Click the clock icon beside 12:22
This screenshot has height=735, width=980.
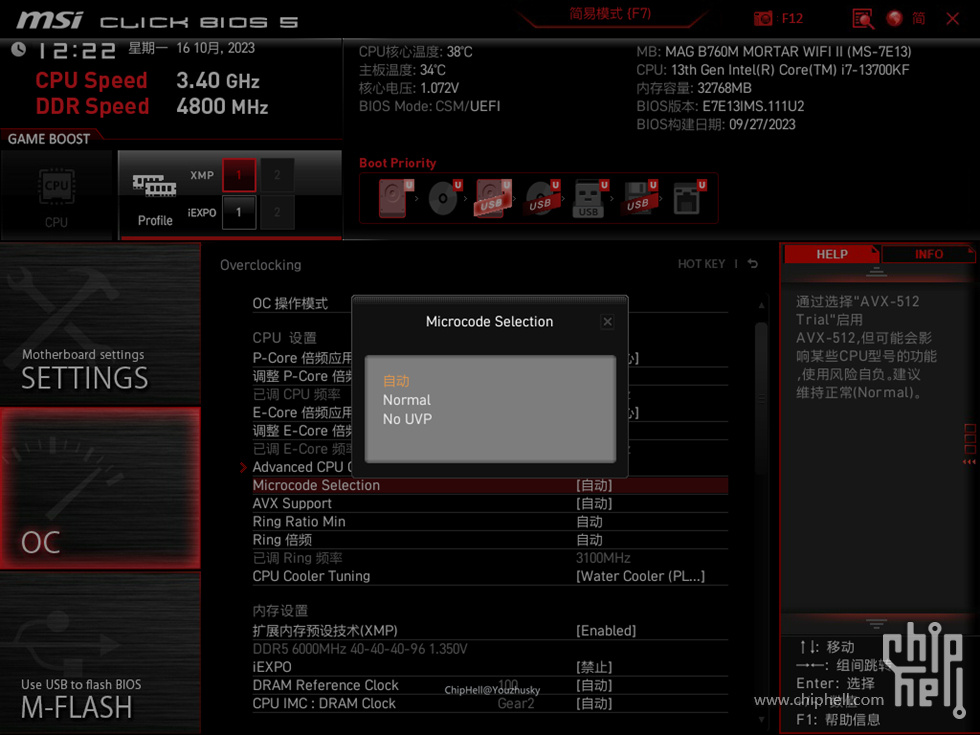click(18, 49)
